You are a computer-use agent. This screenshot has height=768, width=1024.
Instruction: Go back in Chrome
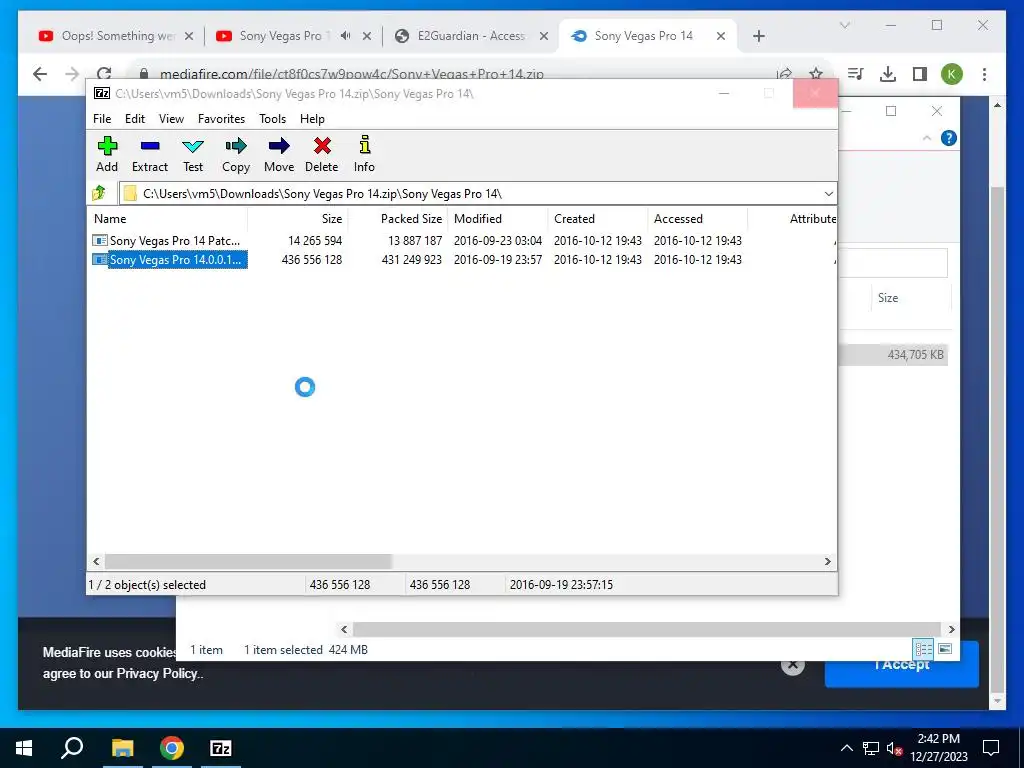(40, 74)
